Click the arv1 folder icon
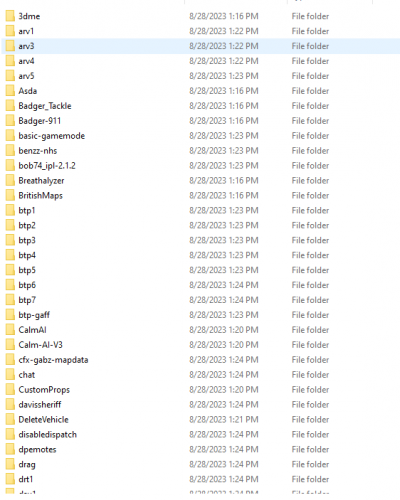This screenshot has width=400, height=500. [x=10, y=31]
